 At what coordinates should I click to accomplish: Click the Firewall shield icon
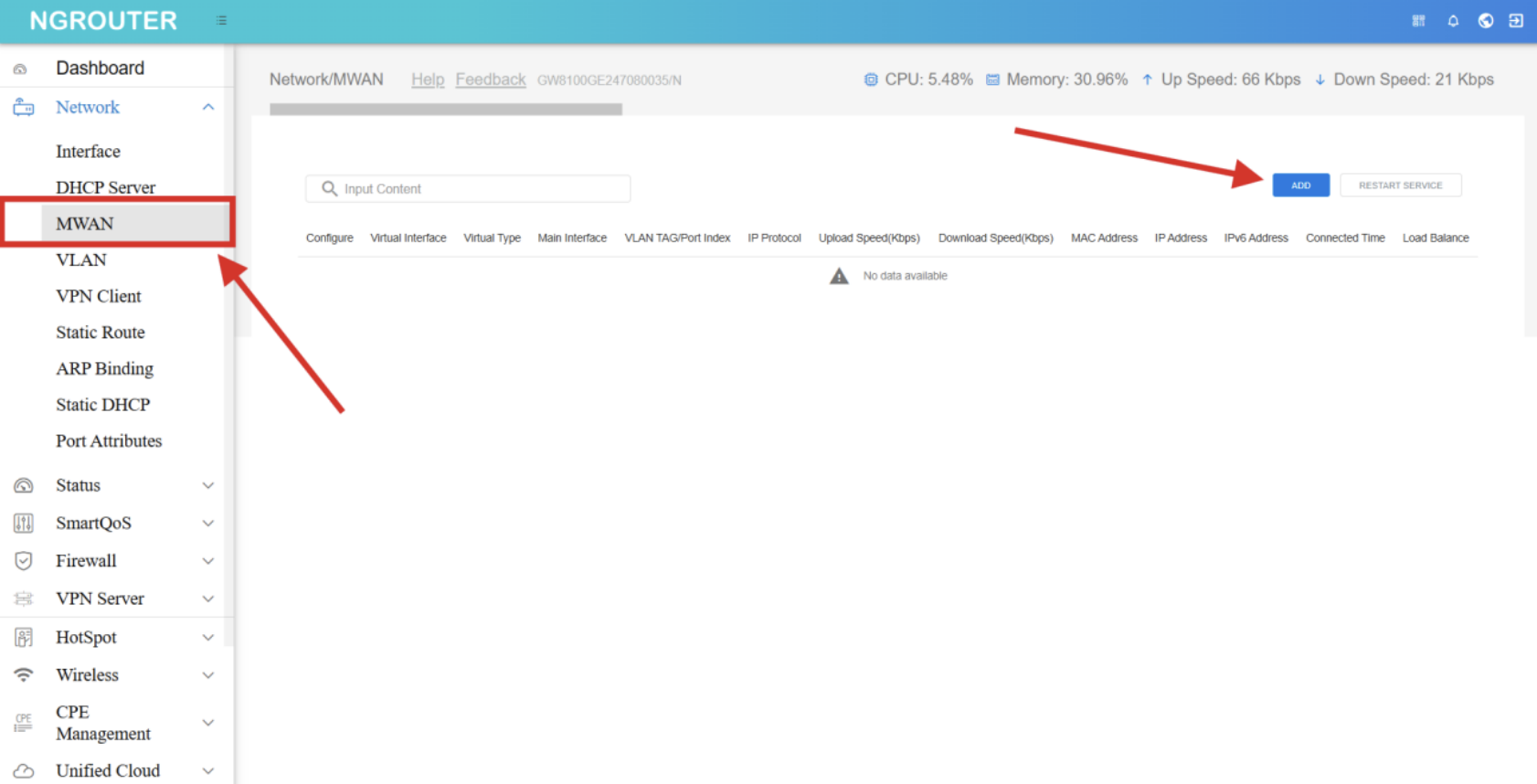point(24,560)
